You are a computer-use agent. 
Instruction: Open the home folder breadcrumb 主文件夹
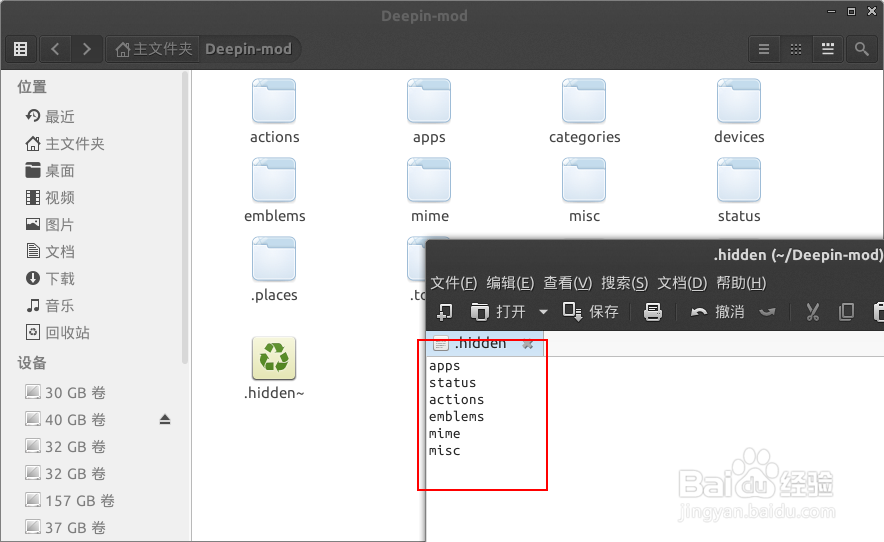tap(153, 49)
